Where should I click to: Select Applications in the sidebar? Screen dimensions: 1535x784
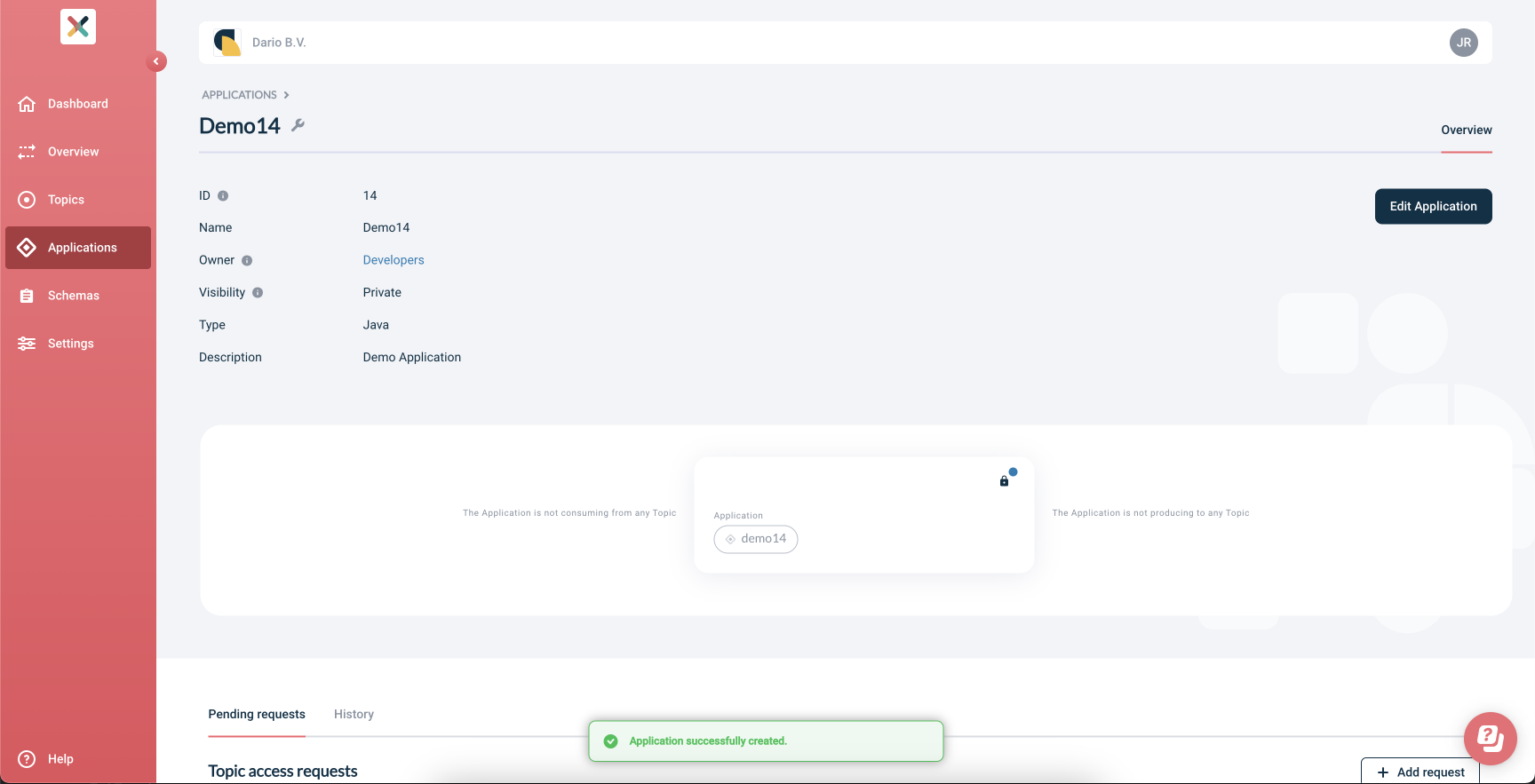tap(78, 248)
